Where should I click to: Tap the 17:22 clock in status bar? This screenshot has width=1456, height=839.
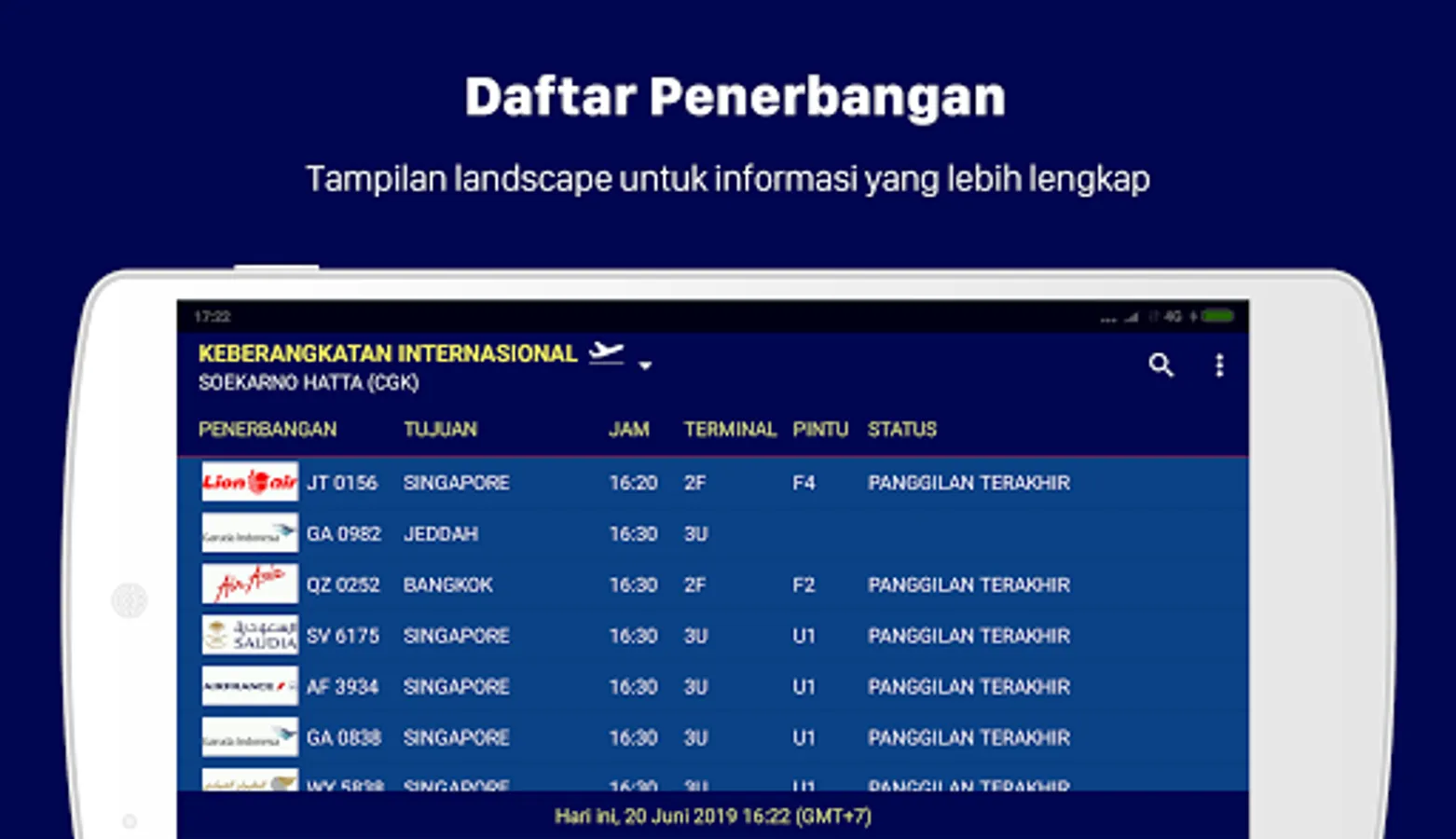tap(213, 317)
